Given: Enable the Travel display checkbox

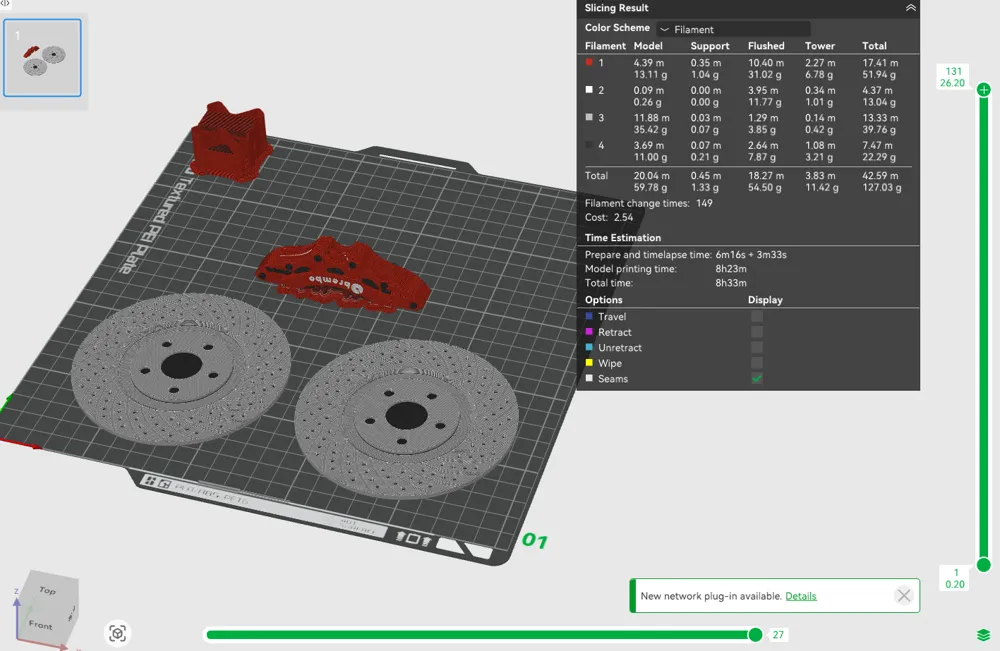Looking at the screenshot, I should tap(756, 316).
